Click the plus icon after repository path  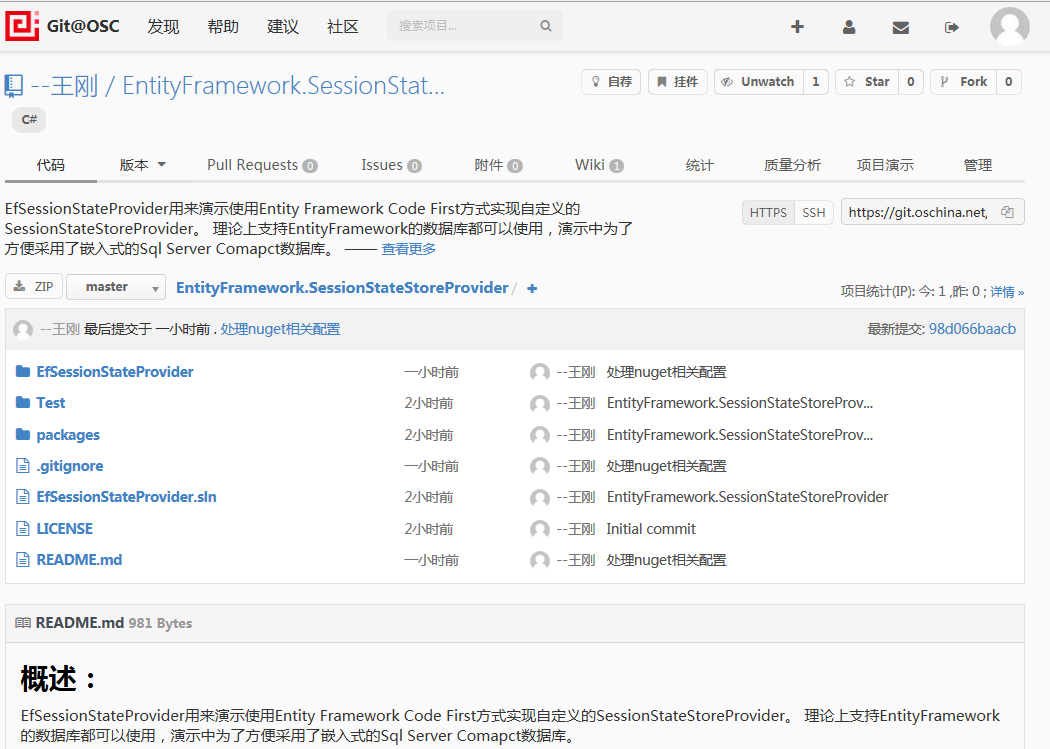coord(532,288)
